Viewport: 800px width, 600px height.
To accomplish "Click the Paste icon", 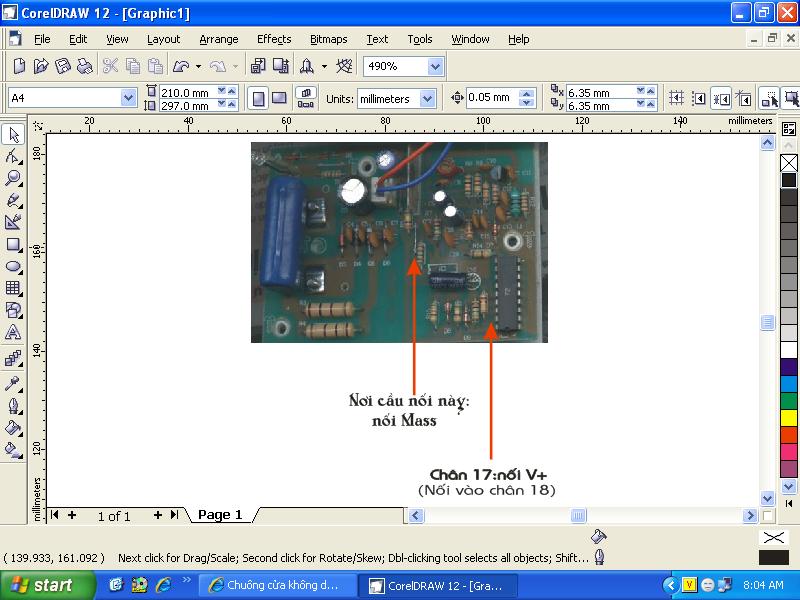I will [x=155, y=66].
